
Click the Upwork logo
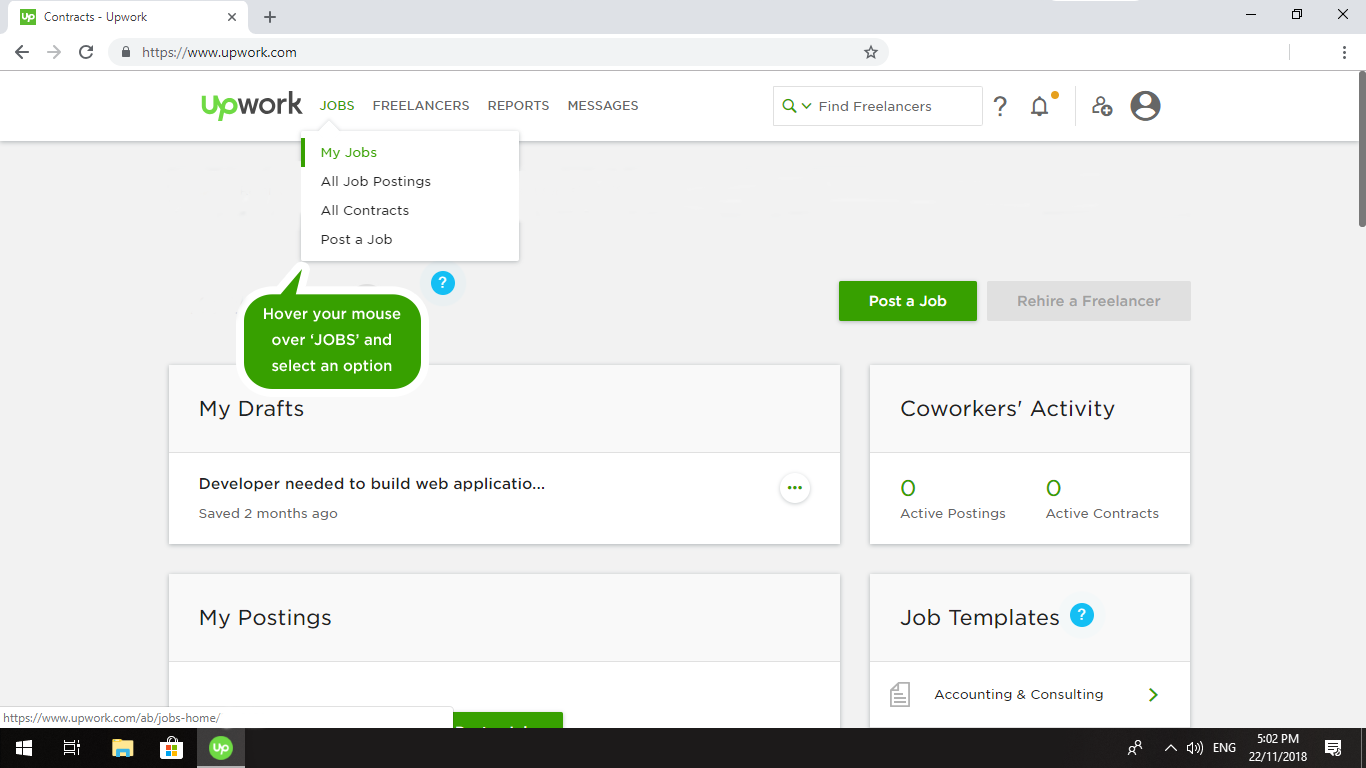click(251, 105)
